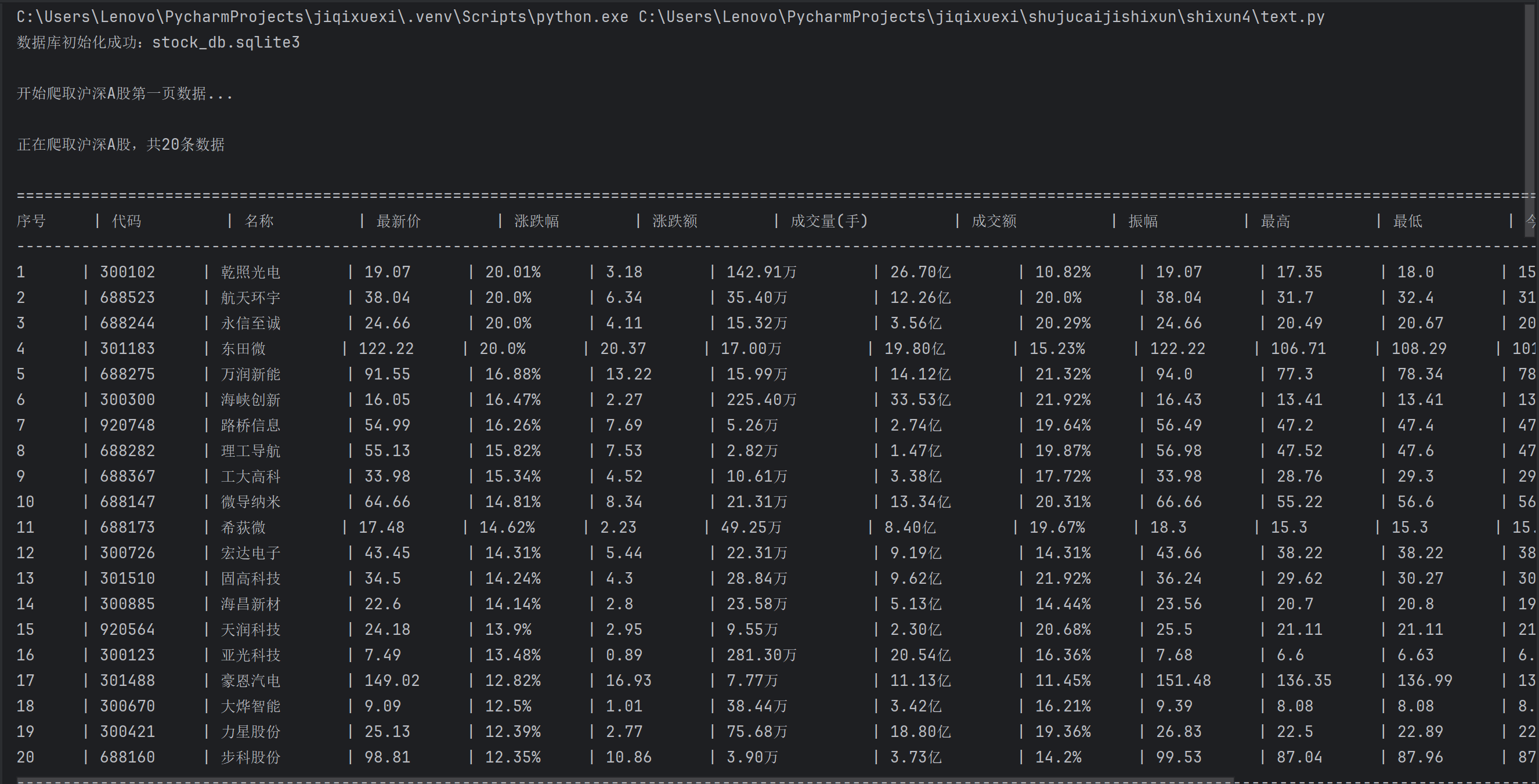Click the 代码 column header

(x=127, y=221)
